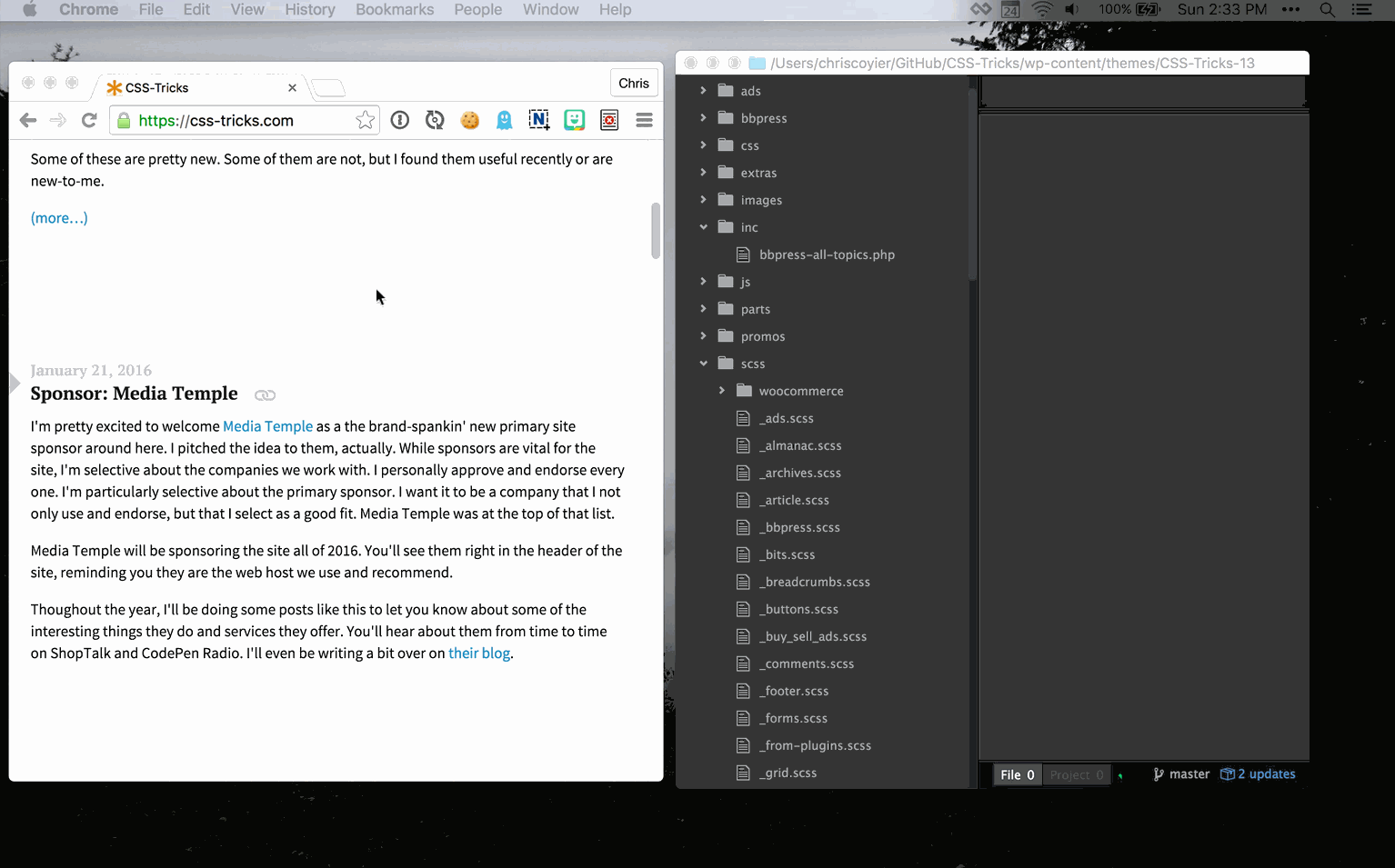
Task: Click the browser page vertical scrollbar
Action: pos(656,231)
